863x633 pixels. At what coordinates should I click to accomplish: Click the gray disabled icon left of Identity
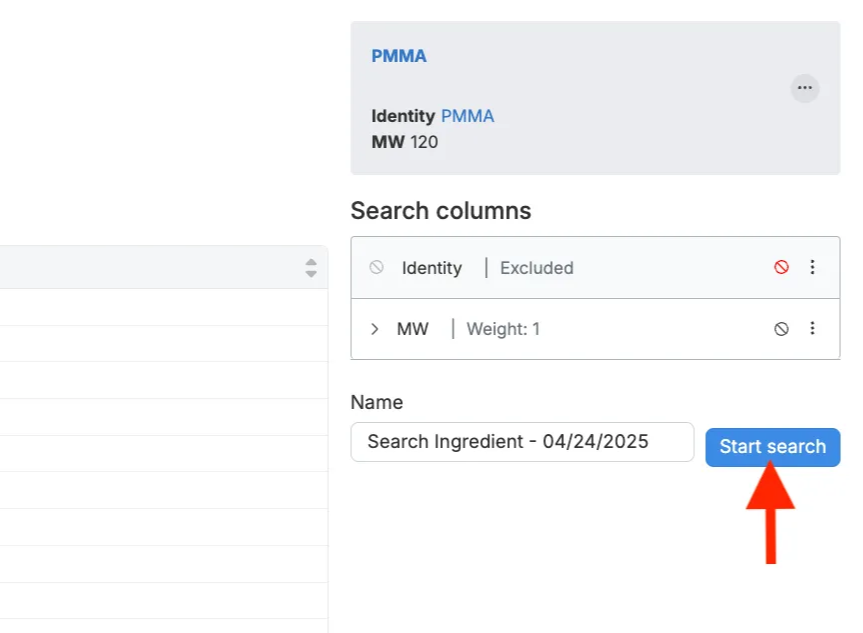(376, 267)
